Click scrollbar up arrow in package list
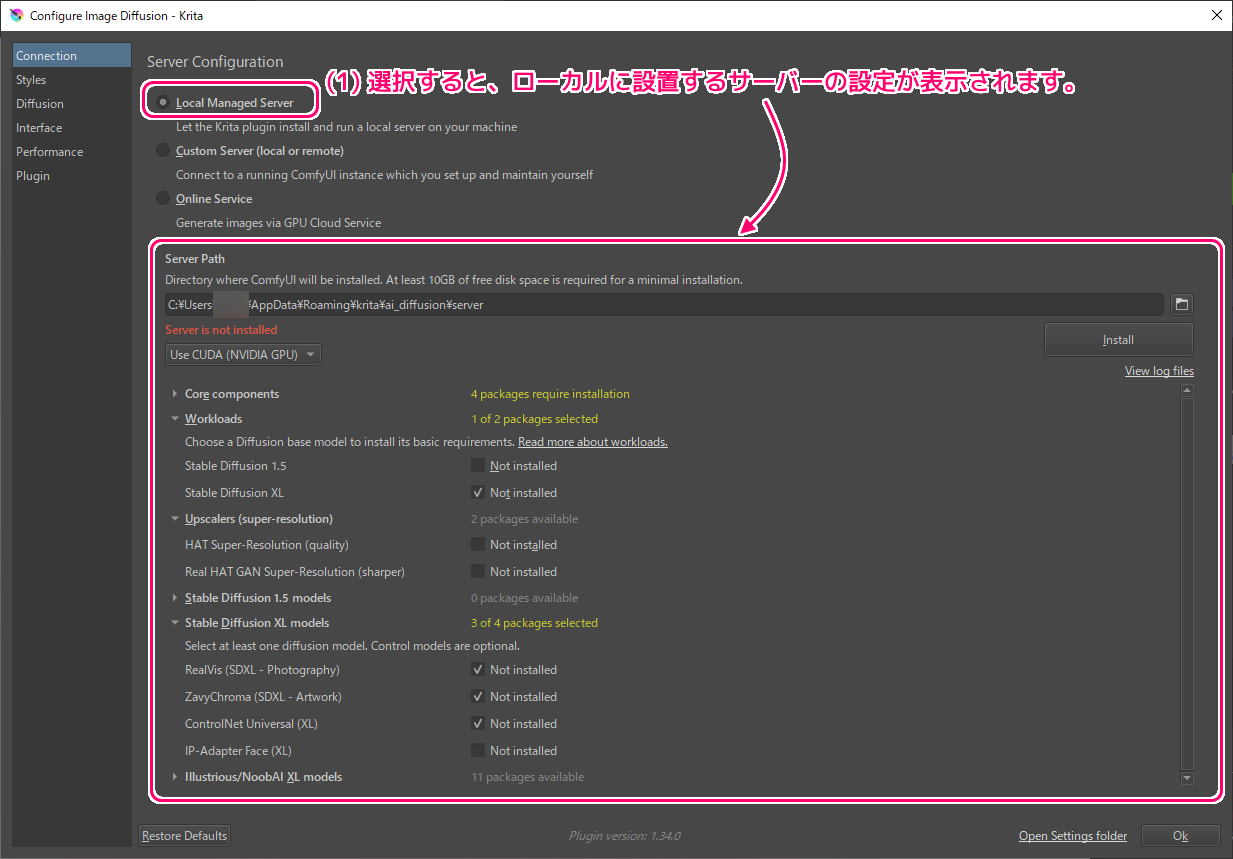The width and height of the screenshot is (1233, 859). pyautogui.click(x=1187, y=392)
